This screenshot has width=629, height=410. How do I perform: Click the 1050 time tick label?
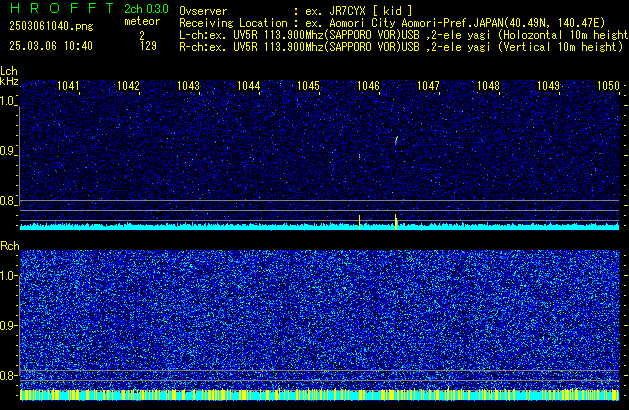[x=608, y=86]
